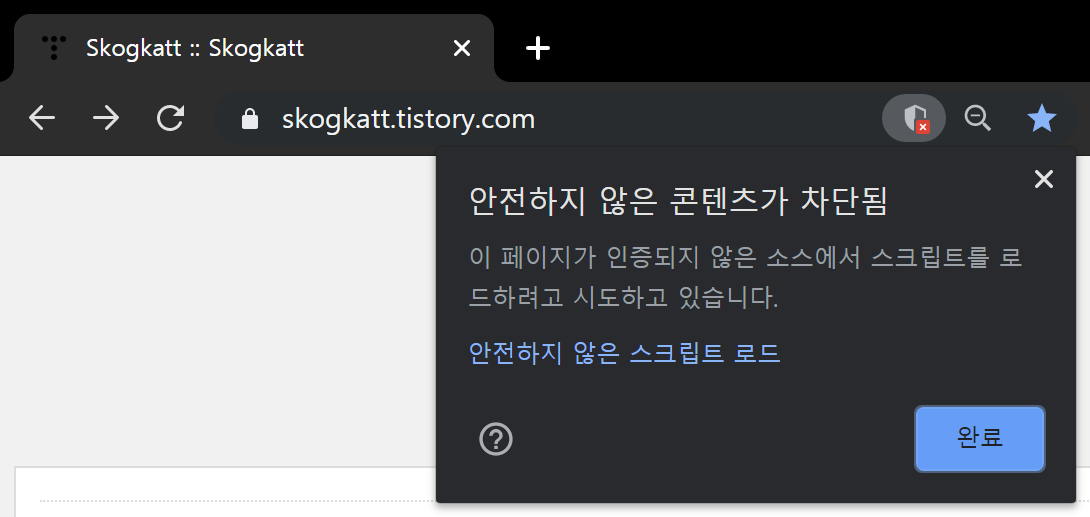Click the zoom-out magnifier icon
The image size is (1090, 517).
click(977, 119)
